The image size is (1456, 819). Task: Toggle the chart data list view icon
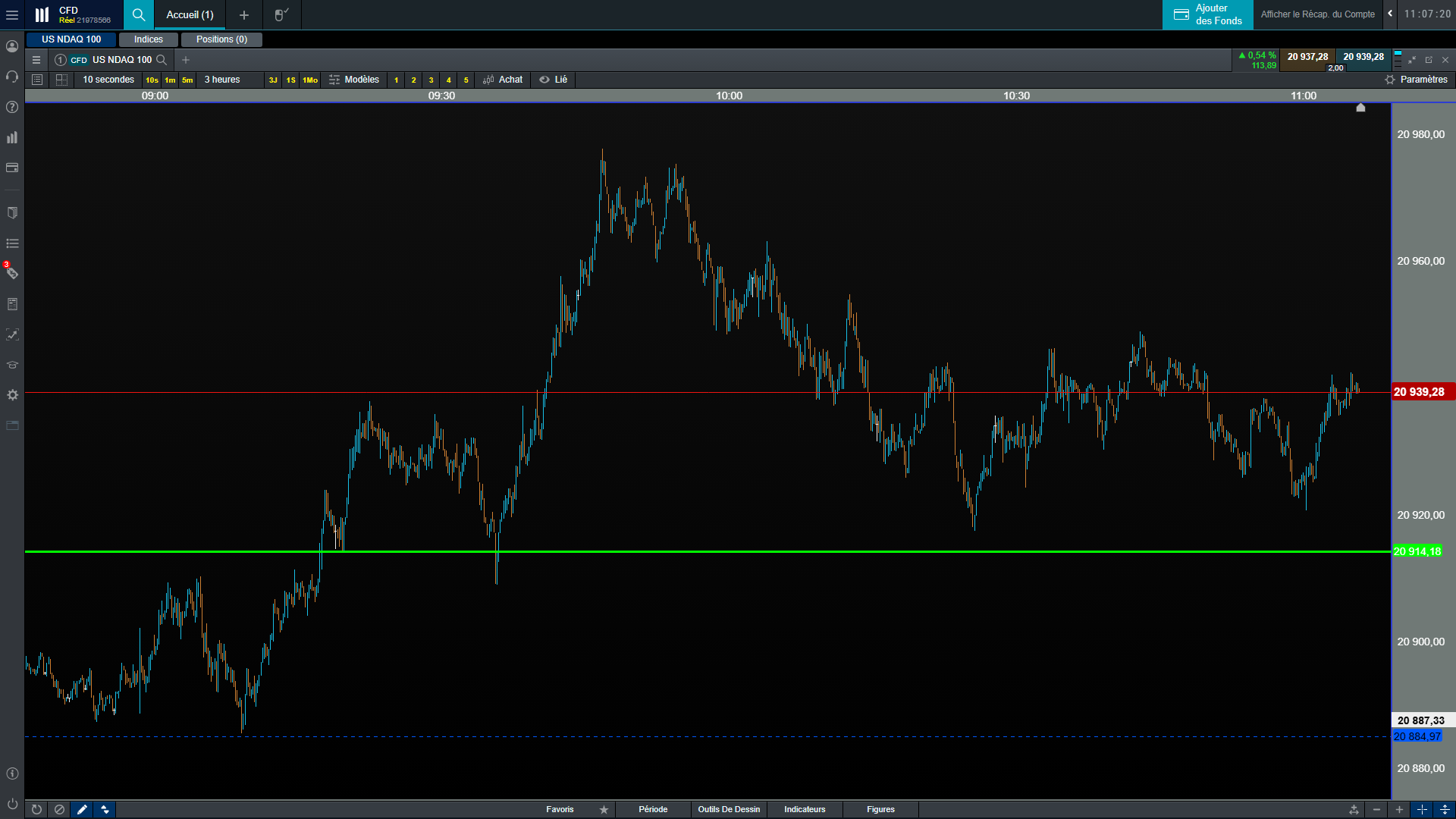pos(37,80)
